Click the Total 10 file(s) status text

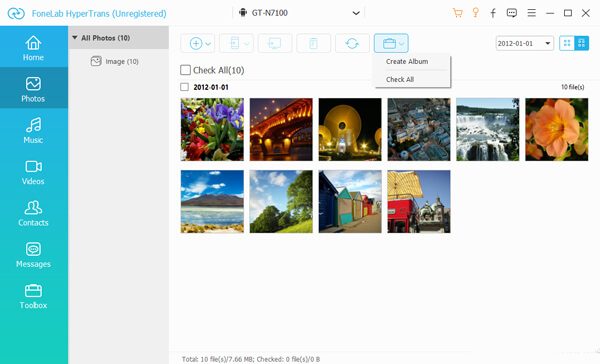[251, 359]
